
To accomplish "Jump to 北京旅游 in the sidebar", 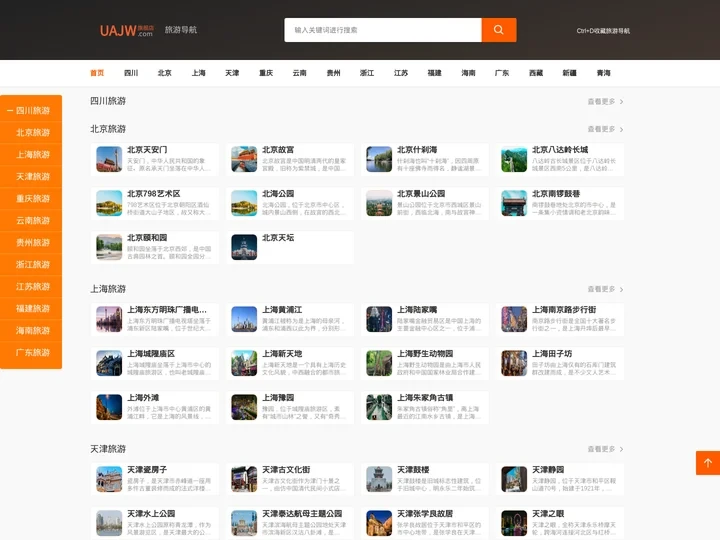I will coord(31,133).
